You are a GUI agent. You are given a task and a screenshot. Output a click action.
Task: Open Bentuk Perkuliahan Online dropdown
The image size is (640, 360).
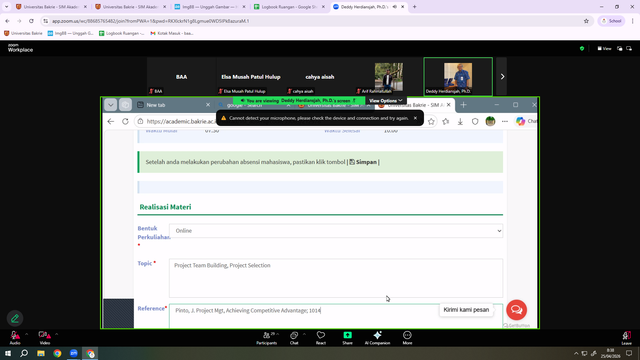(x=336, y=231)
